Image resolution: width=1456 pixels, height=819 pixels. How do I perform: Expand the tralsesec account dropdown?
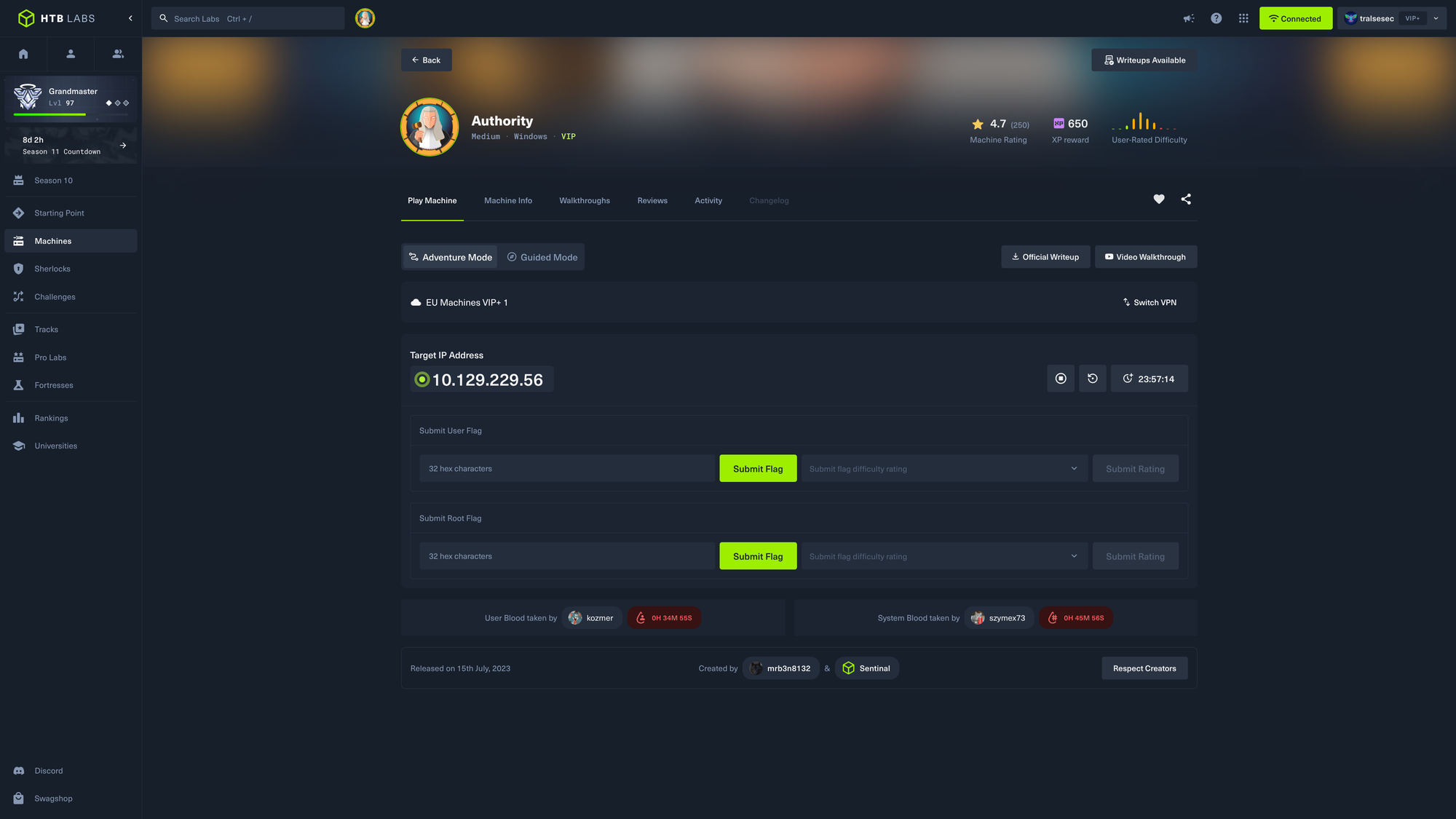(1391, 18)
